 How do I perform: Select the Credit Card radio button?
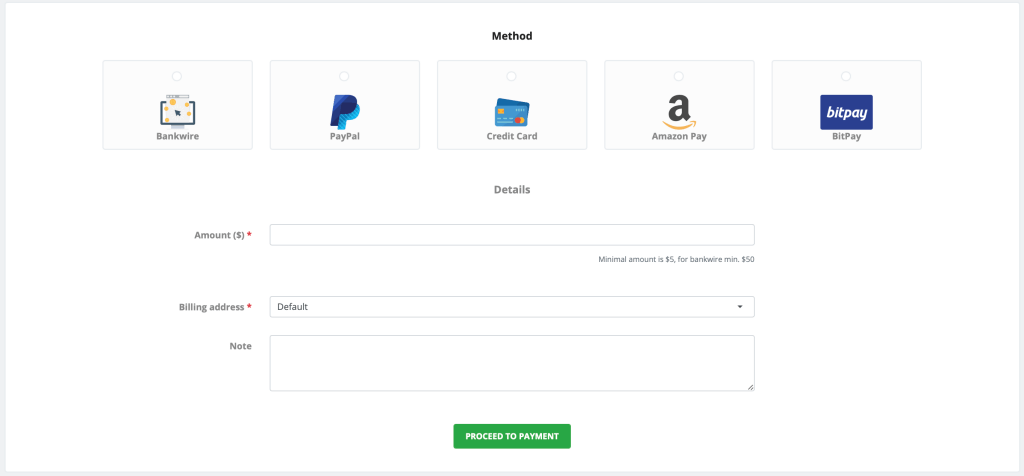coord(511,76)
